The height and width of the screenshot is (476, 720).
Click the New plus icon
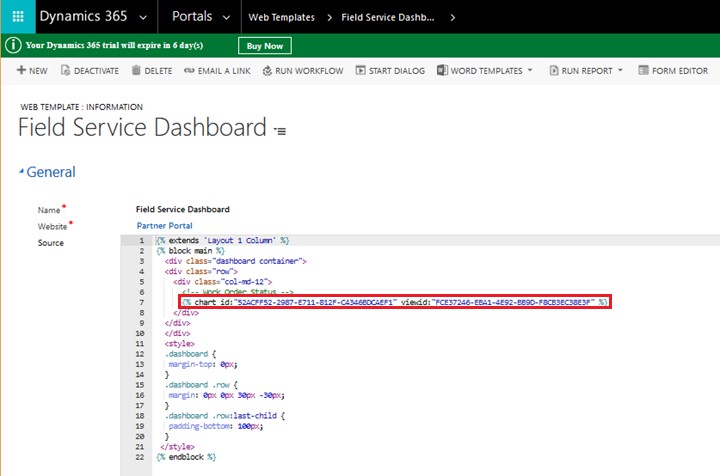pos(21,70)
